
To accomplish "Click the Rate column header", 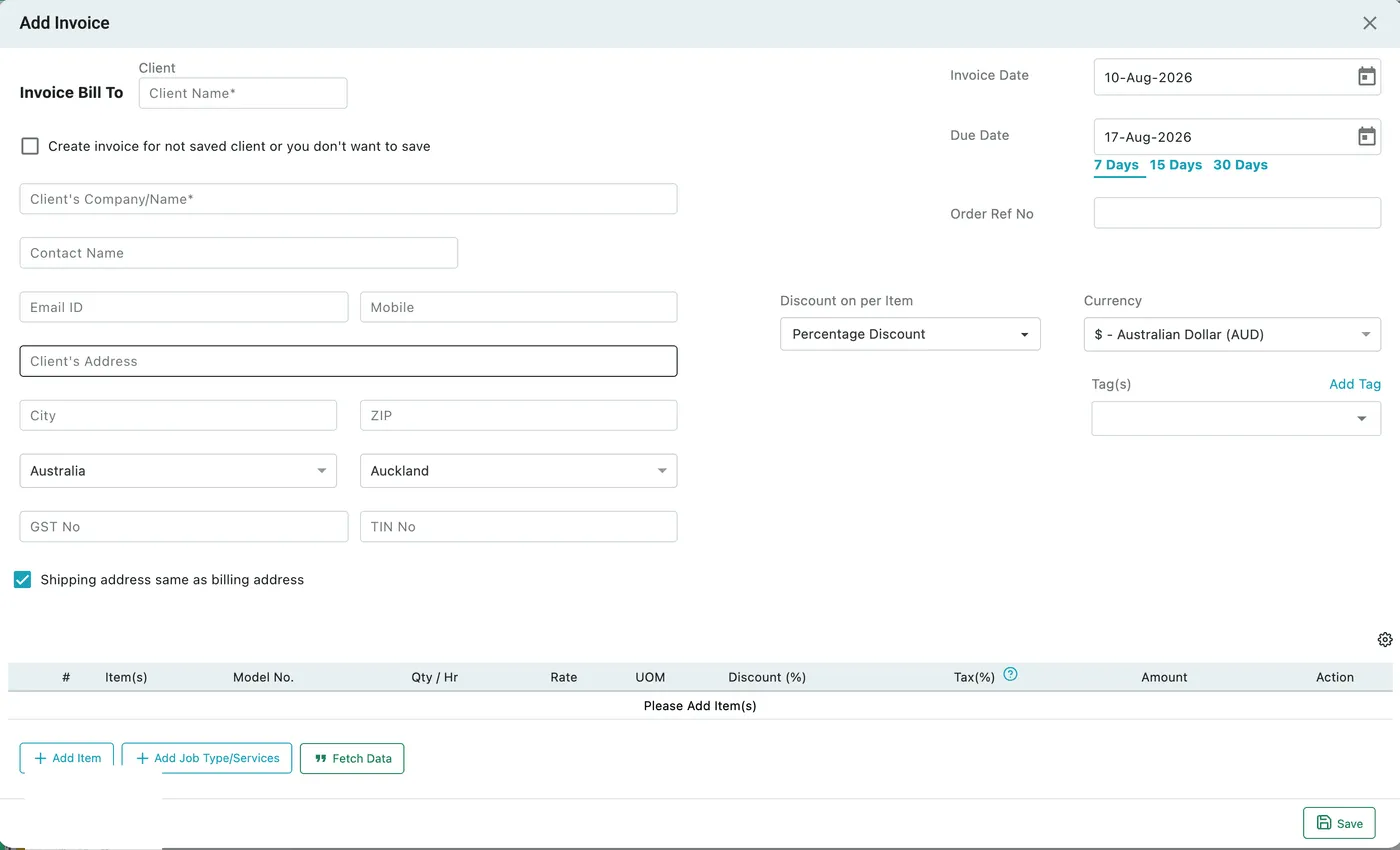I will click(563, 677).
